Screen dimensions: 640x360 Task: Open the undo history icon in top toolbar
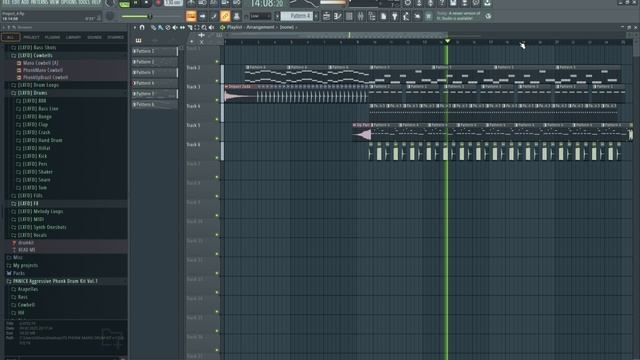407,3
